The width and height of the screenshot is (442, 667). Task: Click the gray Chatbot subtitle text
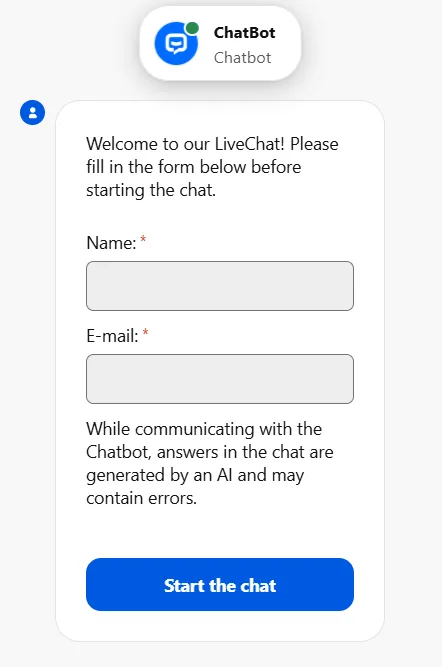[242, 57]
